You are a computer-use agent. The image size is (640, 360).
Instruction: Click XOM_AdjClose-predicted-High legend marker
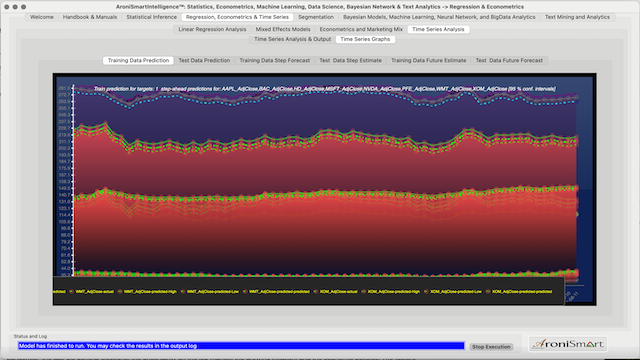363,291
